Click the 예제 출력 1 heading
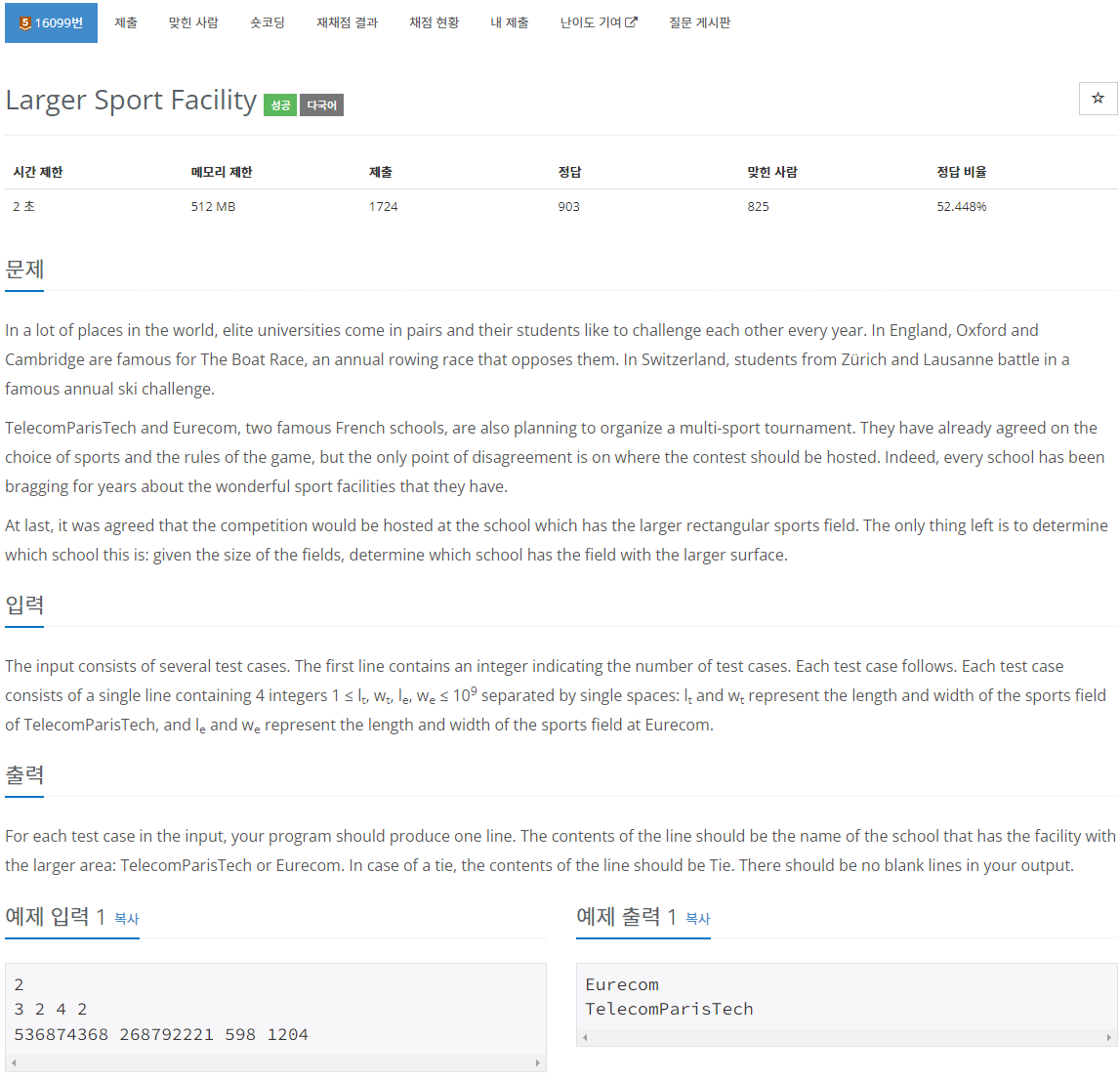1120x1081 pixels. 627,917
